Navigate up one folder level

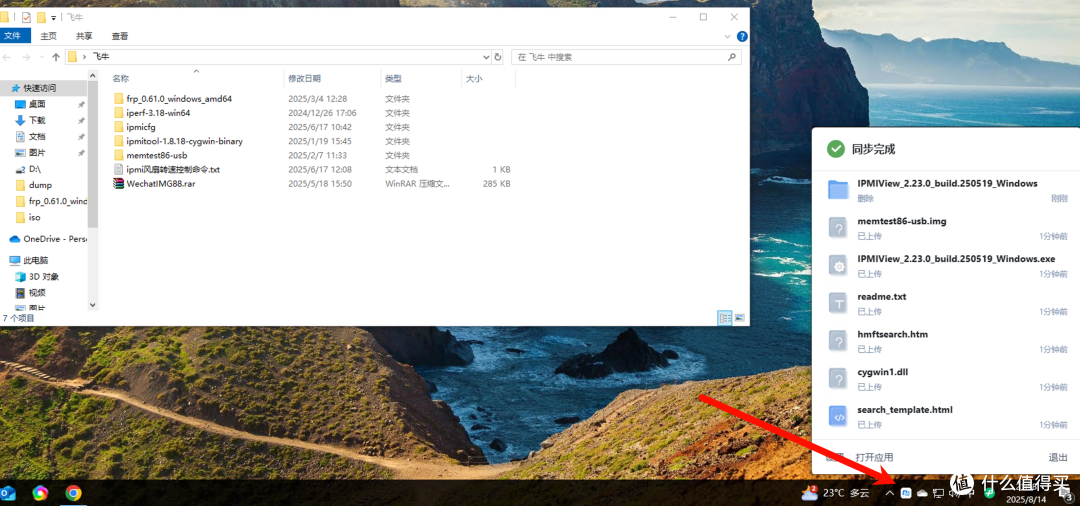point(56,57)
